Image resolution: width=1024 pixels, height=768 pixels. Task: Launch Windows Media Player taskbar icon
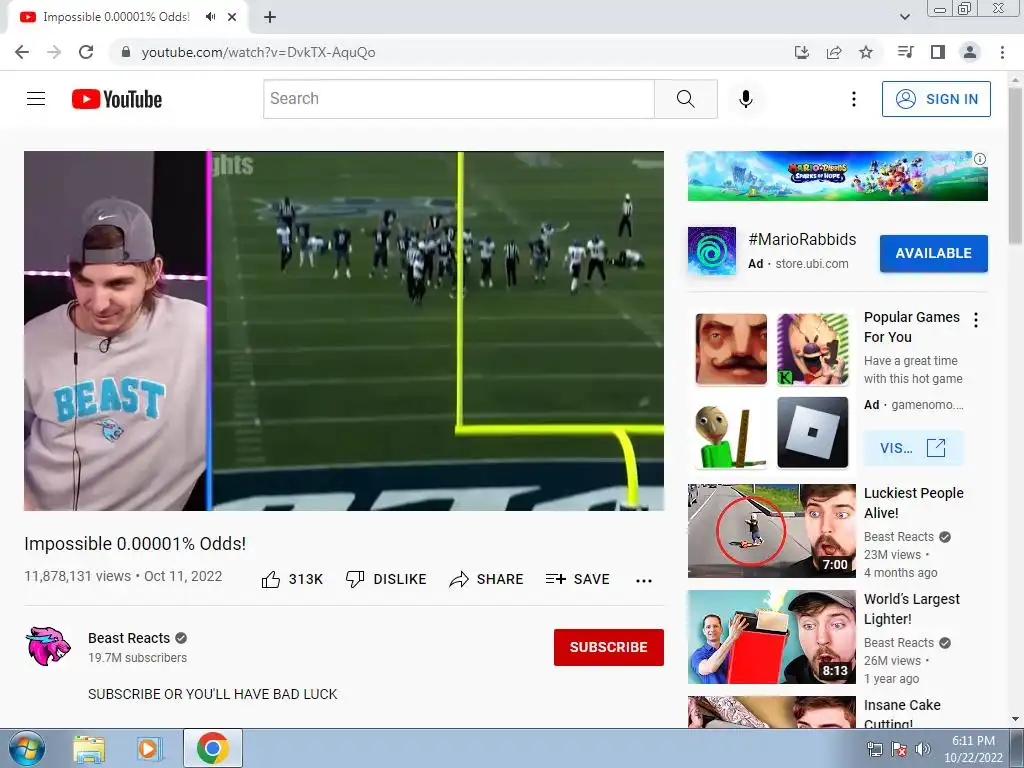(x=150, y=748)
